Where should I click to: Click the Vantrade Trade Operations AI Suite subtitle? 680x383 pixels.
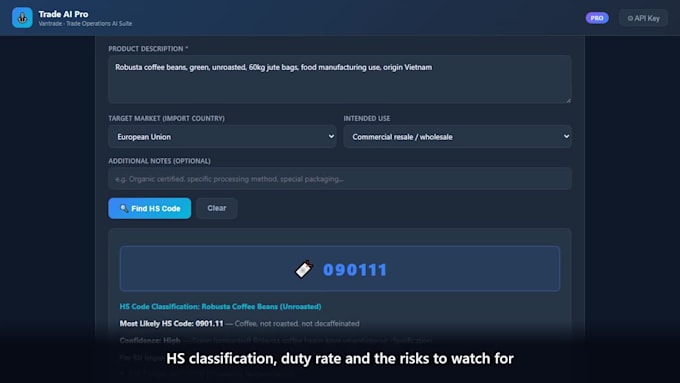(85, 23)
